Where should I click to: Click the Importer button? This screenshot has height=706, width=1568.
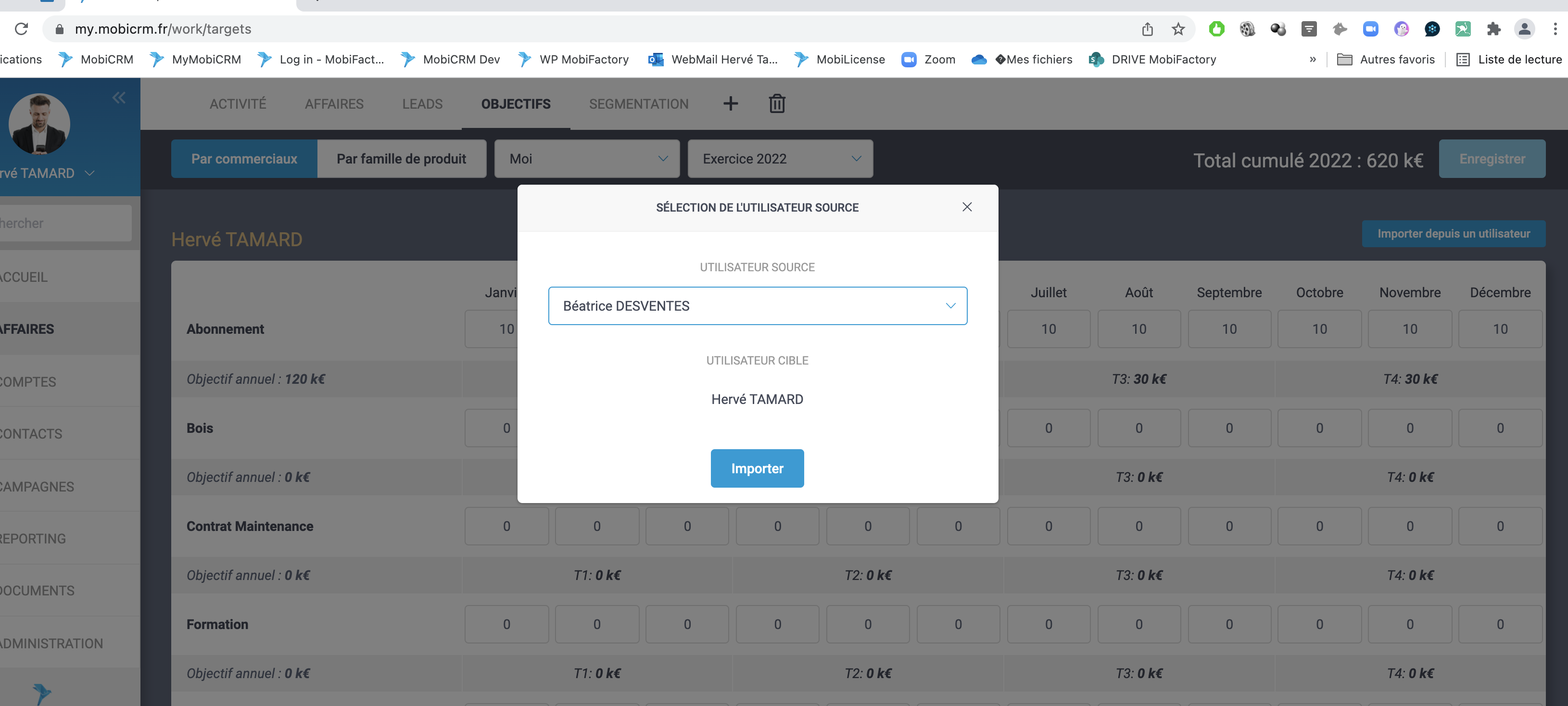click(757, 468)
